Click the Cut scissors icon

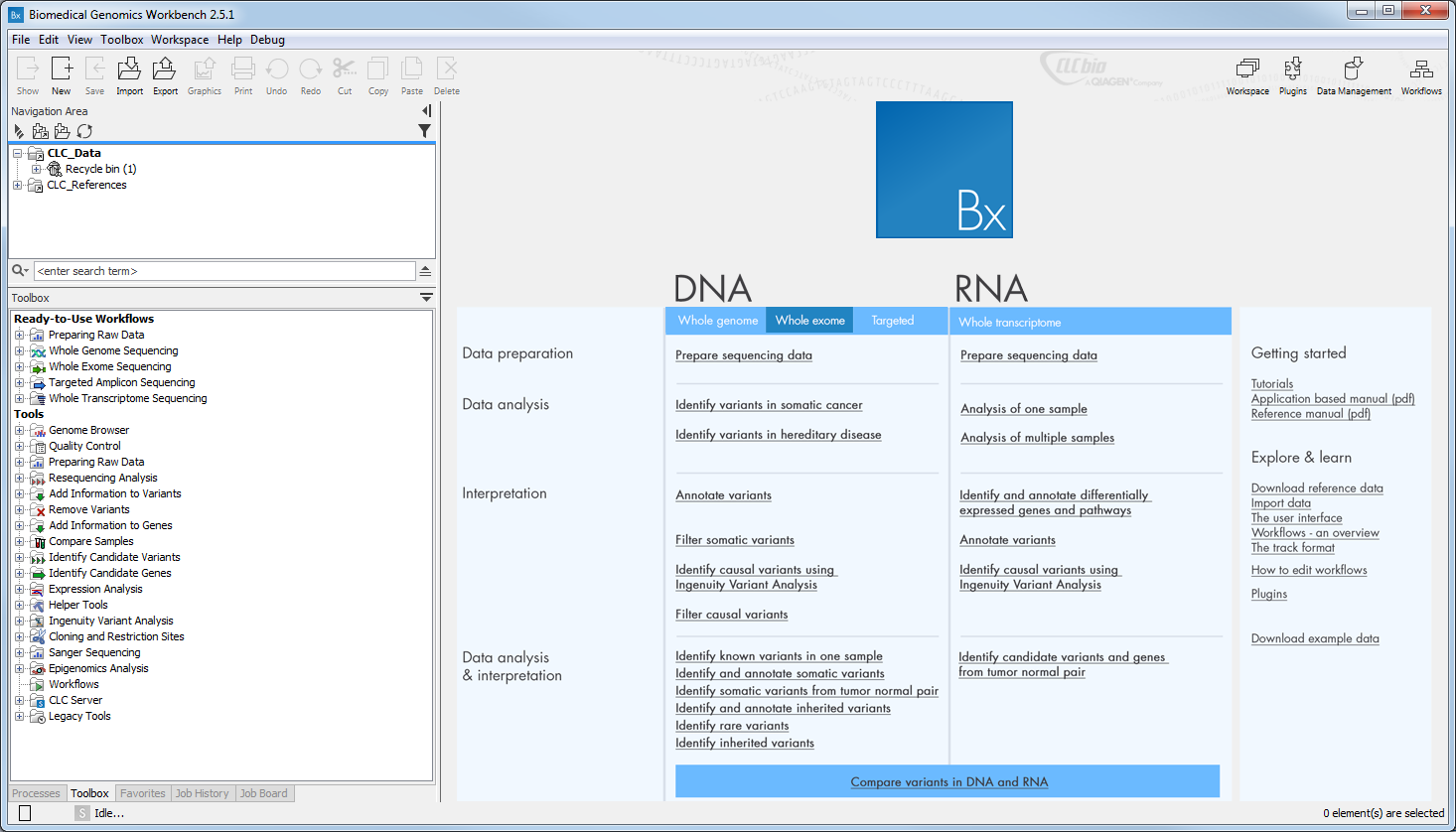(x=345, y=75)
